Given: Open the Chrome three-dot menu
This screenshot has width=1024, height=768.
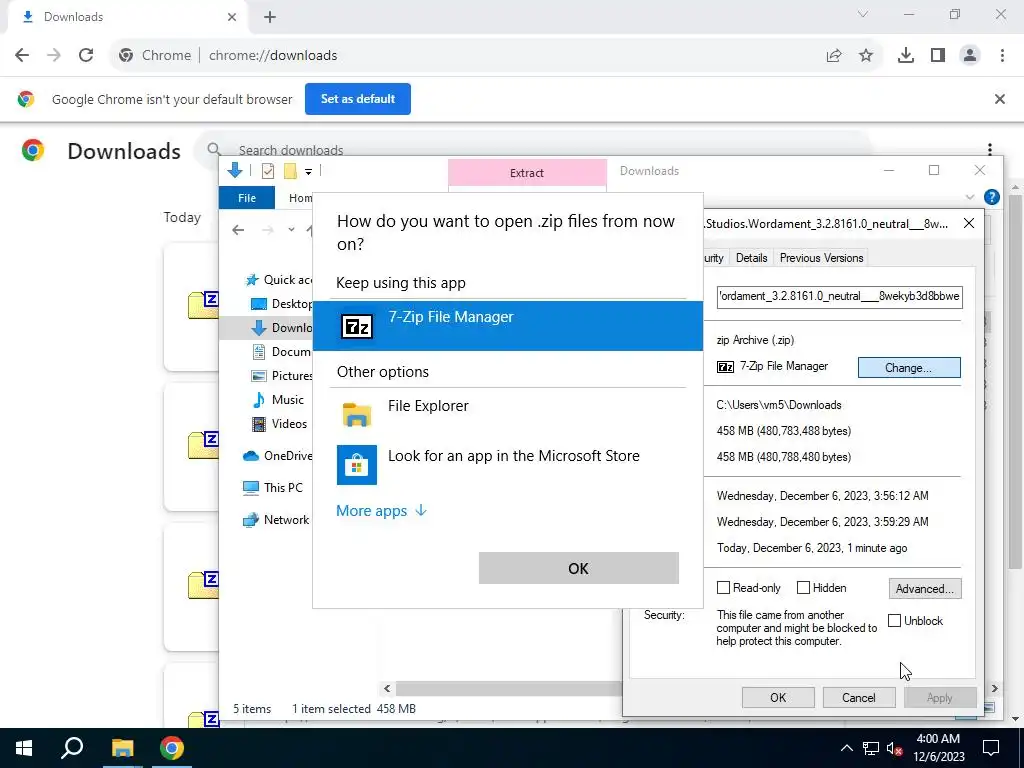Looking at the screenshot, I should [1002, 56].
